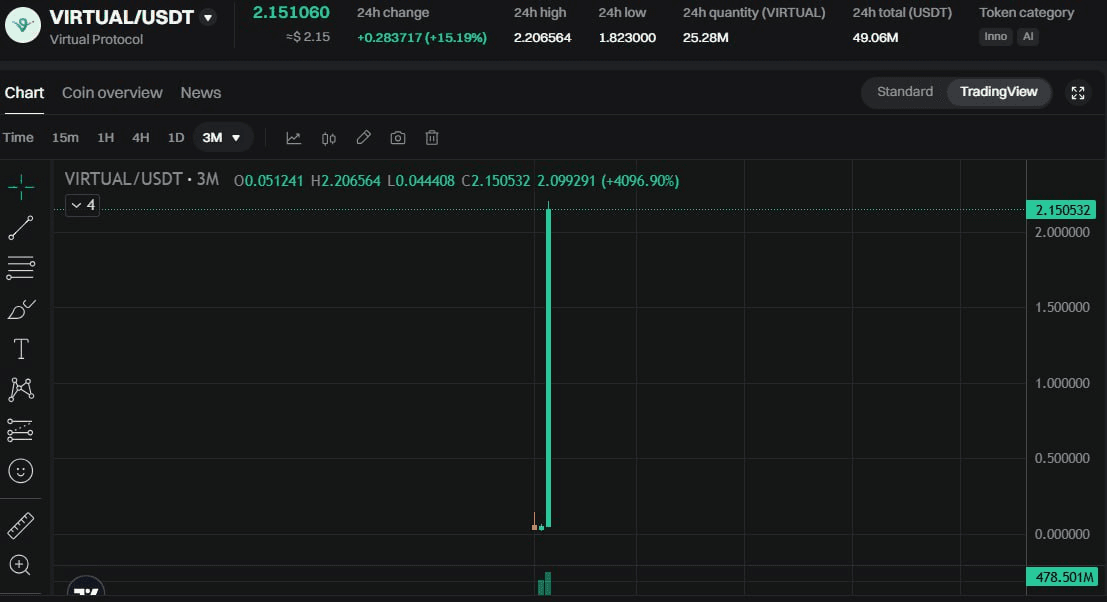Open the News tab
The image size is (1107, 602).
201,92
